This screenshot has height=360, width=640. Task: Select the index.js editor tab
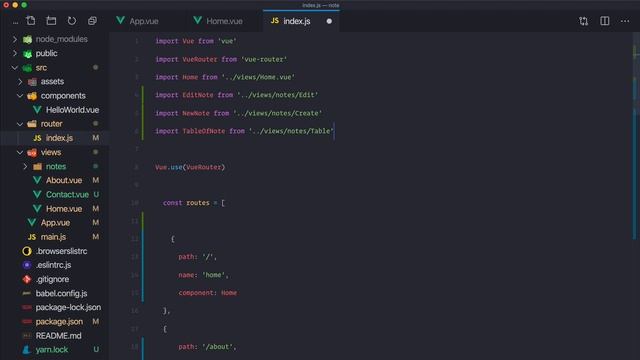pos(301,21)
